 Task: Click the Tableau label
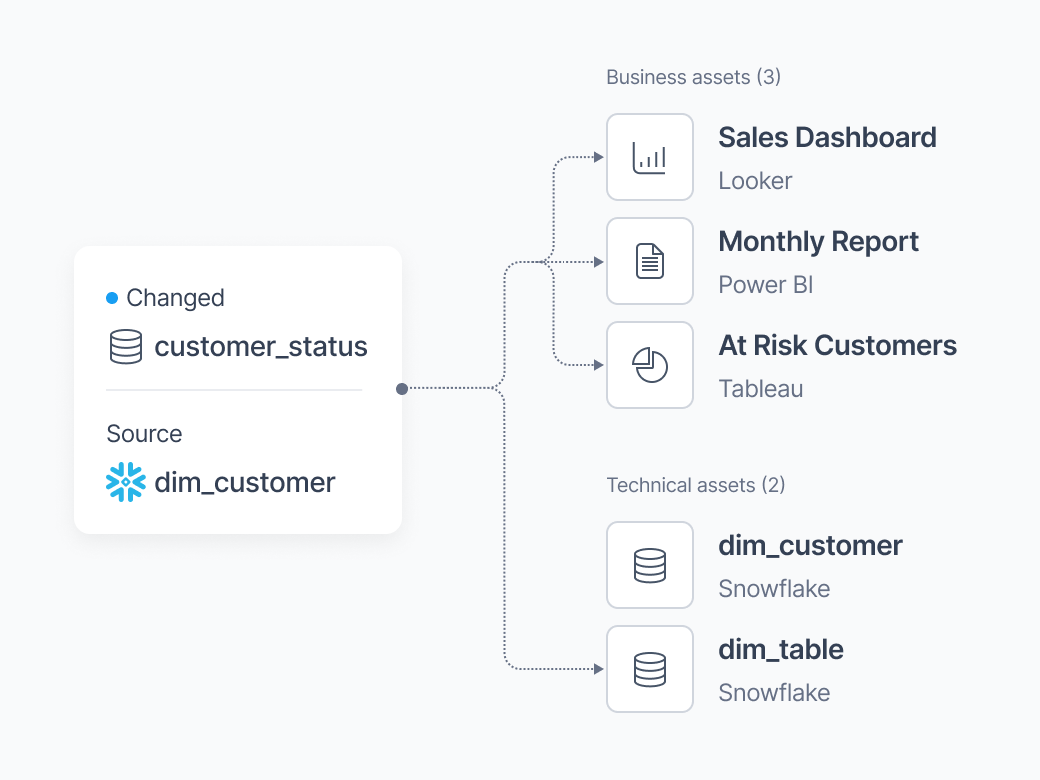pyautogui.click(x=761, y=389)
